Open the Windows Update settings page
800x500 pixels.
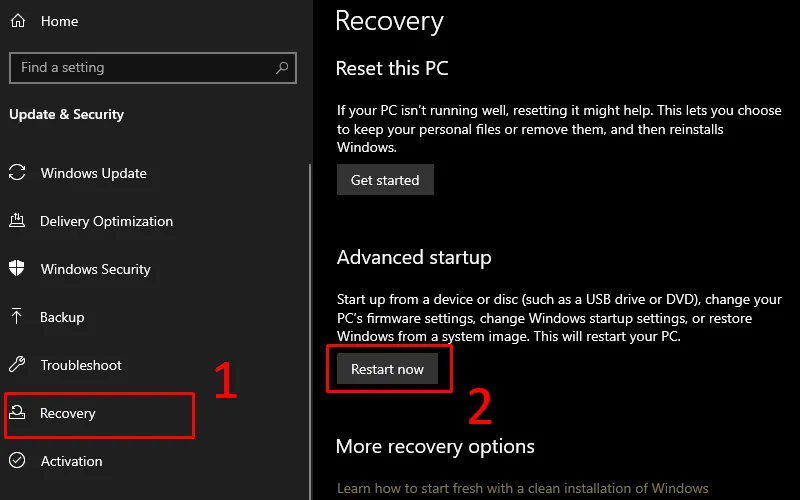point(93,173)
